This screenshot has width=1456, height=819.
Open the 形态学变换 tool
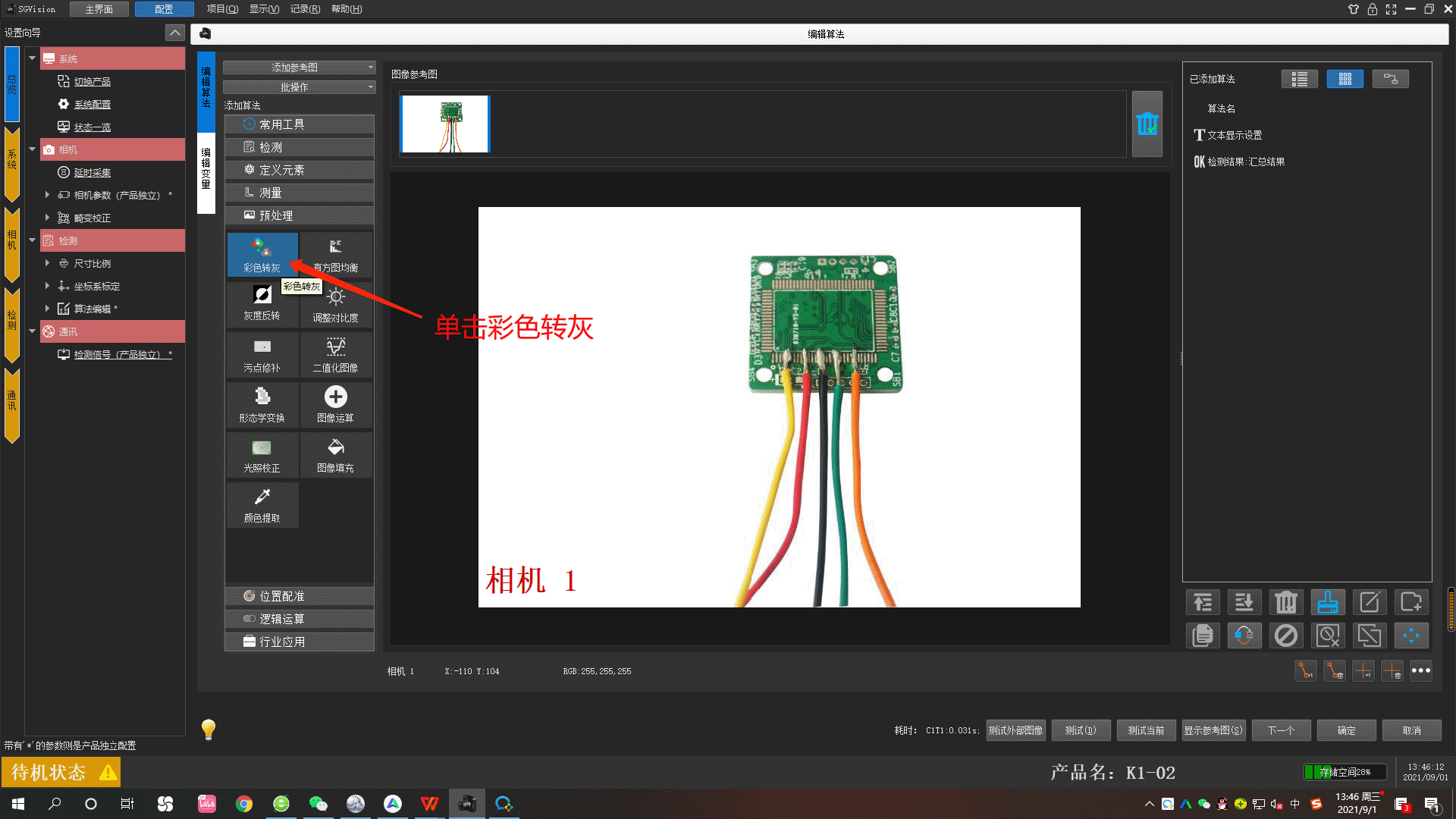pos(262,404)
